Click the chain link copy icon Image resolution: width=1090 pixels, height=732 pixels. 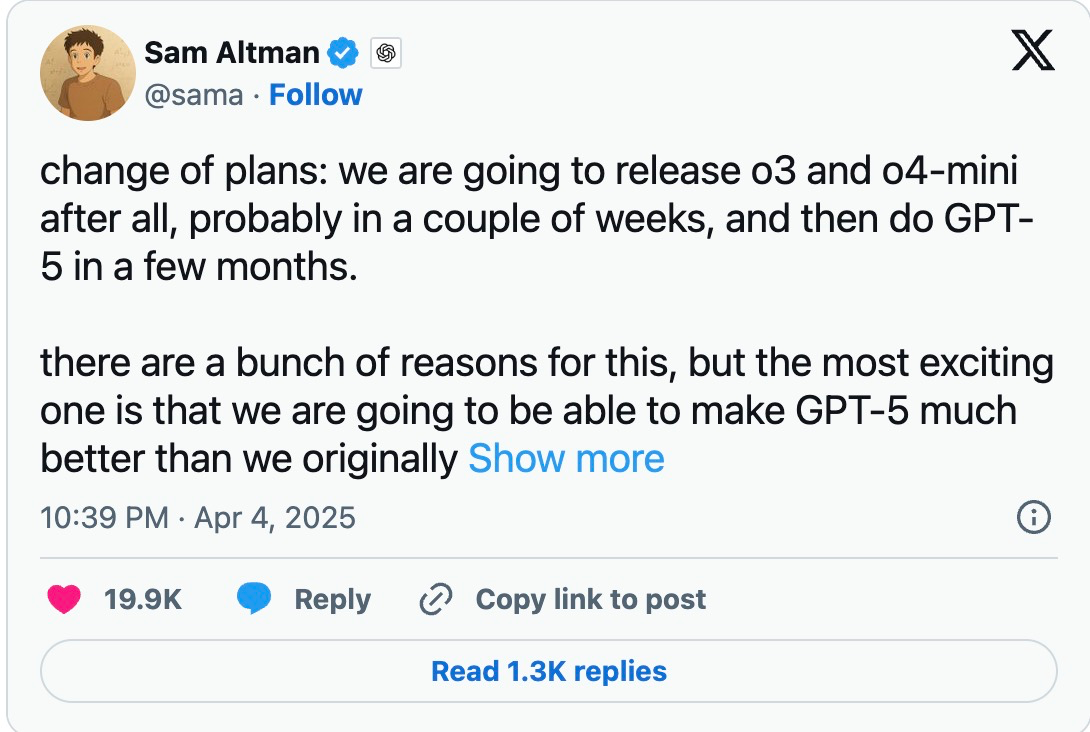point(437,599)
